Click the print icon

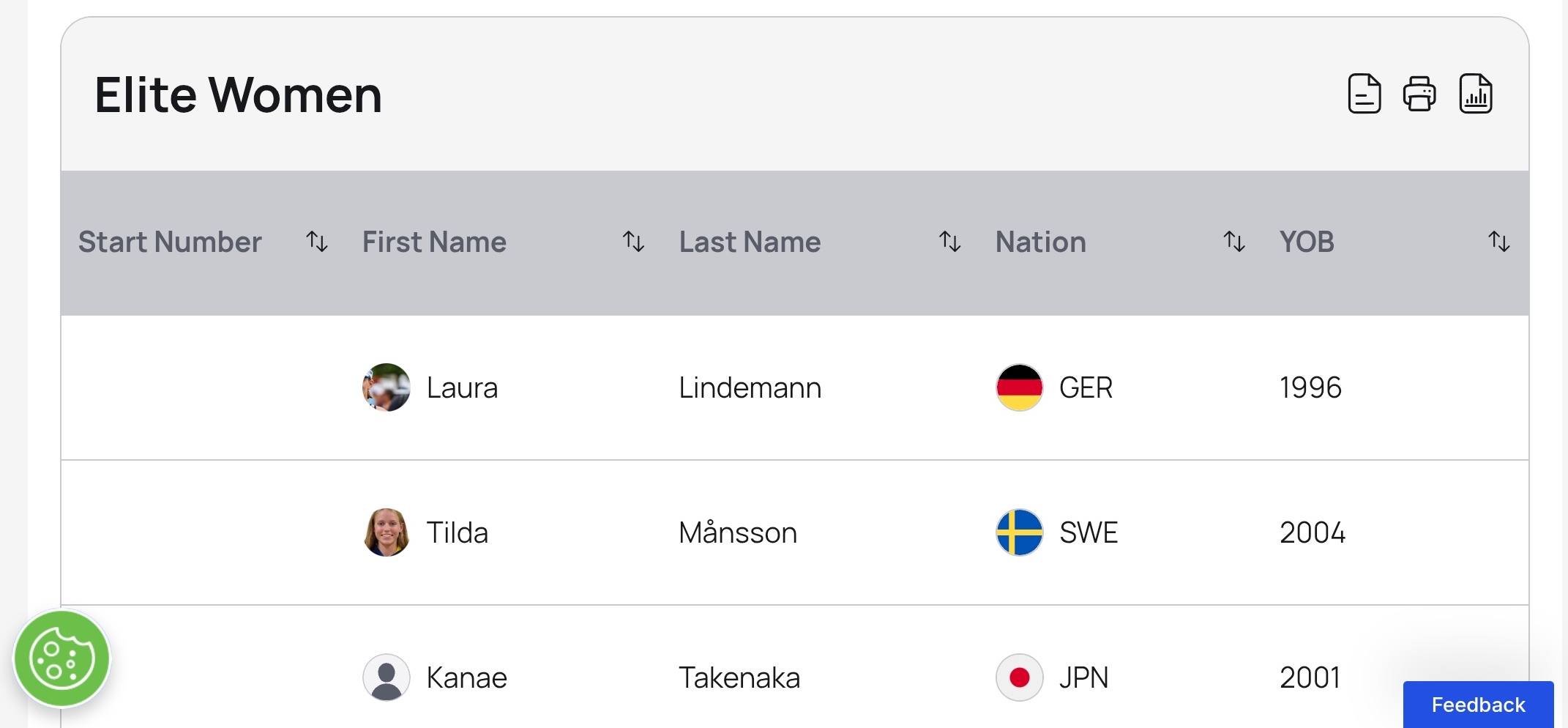click(1419, 94)
